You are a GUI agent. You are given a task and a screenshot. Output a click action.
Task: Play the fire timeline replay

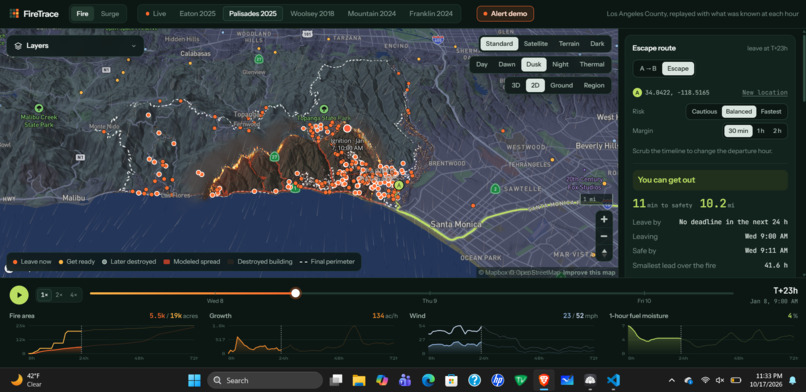[x=19, y=295]
